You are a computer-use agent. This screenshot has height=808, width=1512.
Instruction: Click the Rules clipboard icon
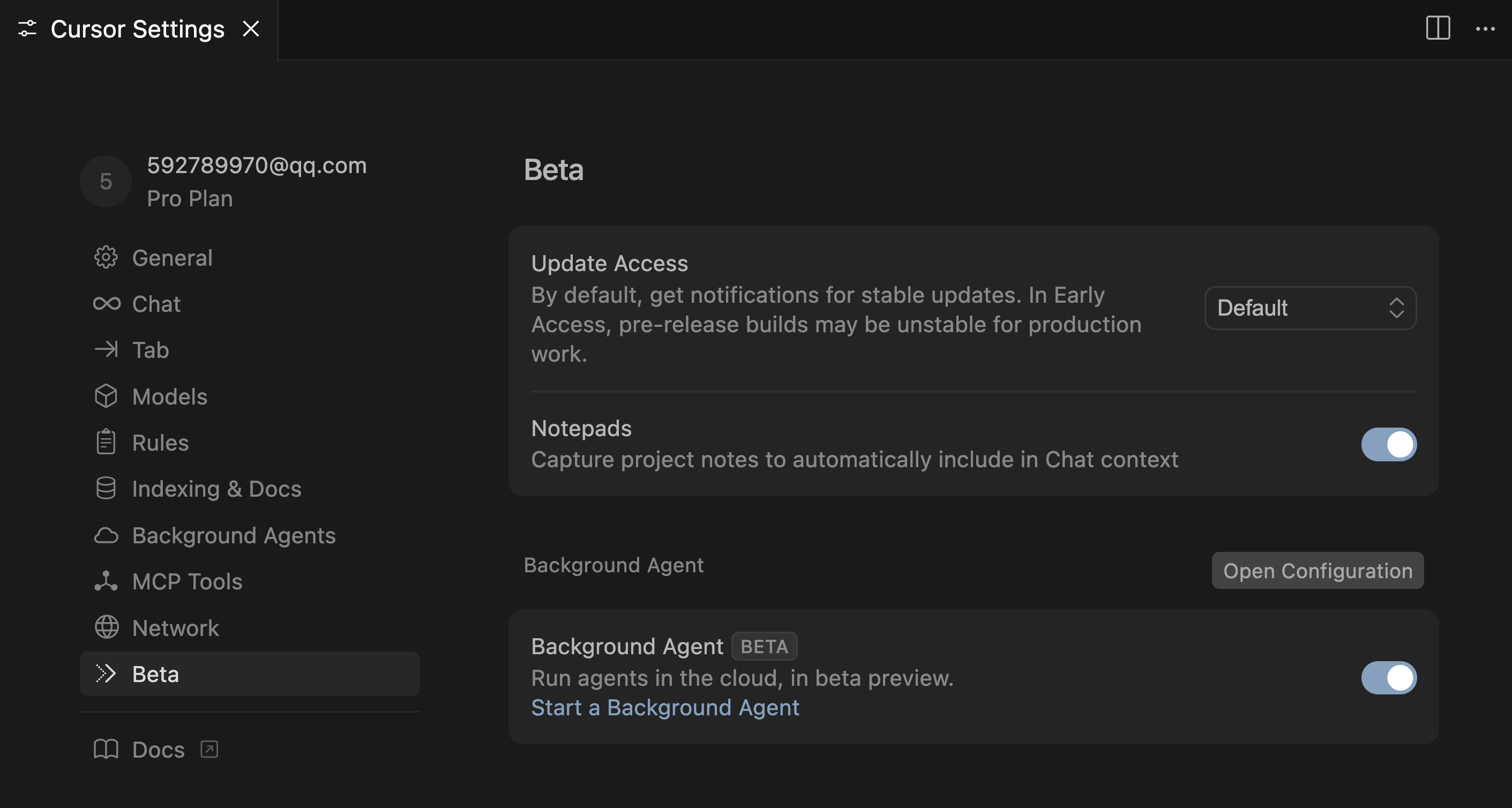[x=106, y=442]
